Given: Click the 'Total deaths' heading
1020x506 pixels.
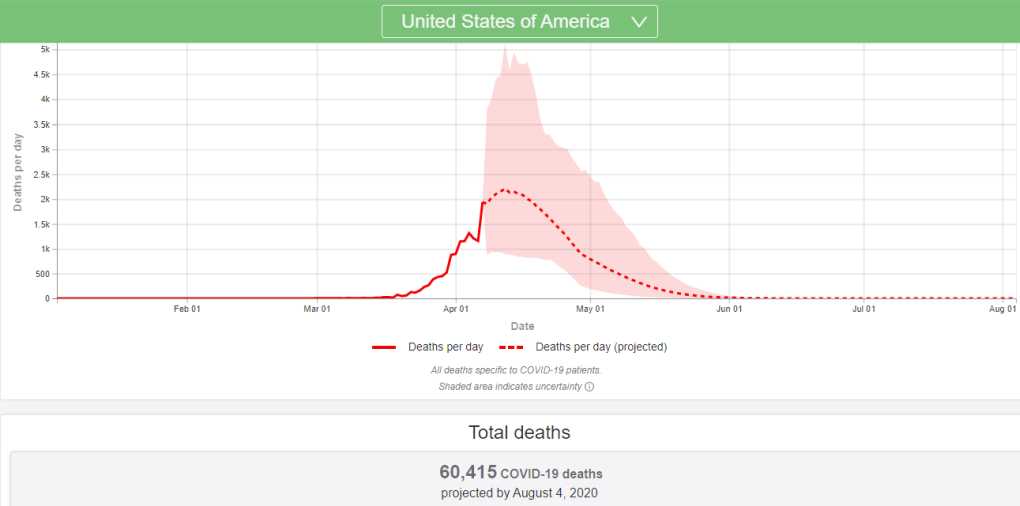Looking at the screenshot, I should (519, 433).
